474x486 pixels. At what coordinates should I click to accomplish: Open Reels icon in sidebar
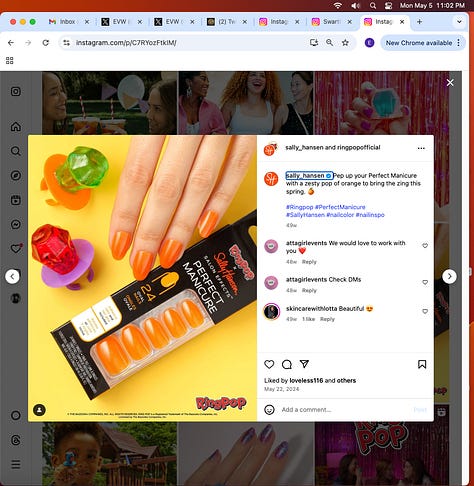point(16,200)
